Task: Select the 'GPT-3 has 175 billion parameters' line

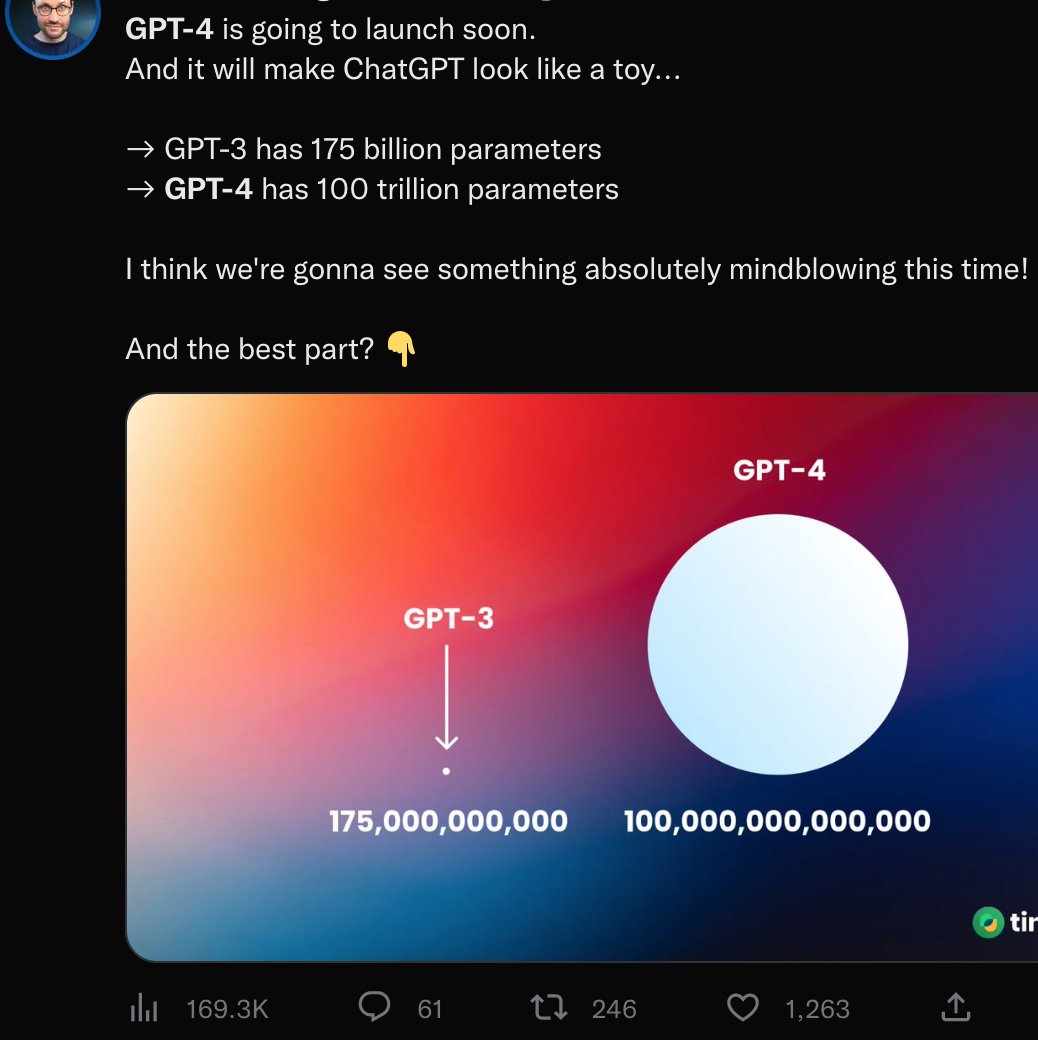Action: click(x=363, y=150)
